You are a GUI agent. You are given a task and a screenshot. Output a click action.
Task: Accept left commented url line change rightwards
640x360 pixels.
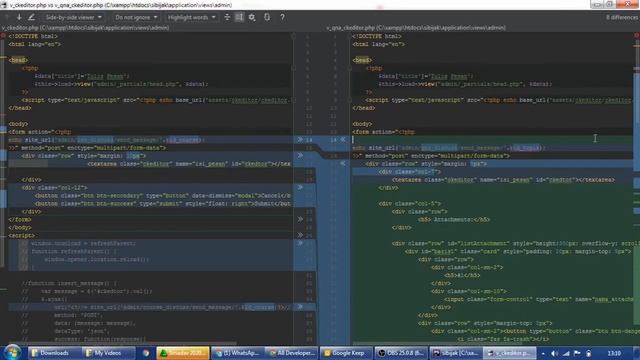pos(300,307)
